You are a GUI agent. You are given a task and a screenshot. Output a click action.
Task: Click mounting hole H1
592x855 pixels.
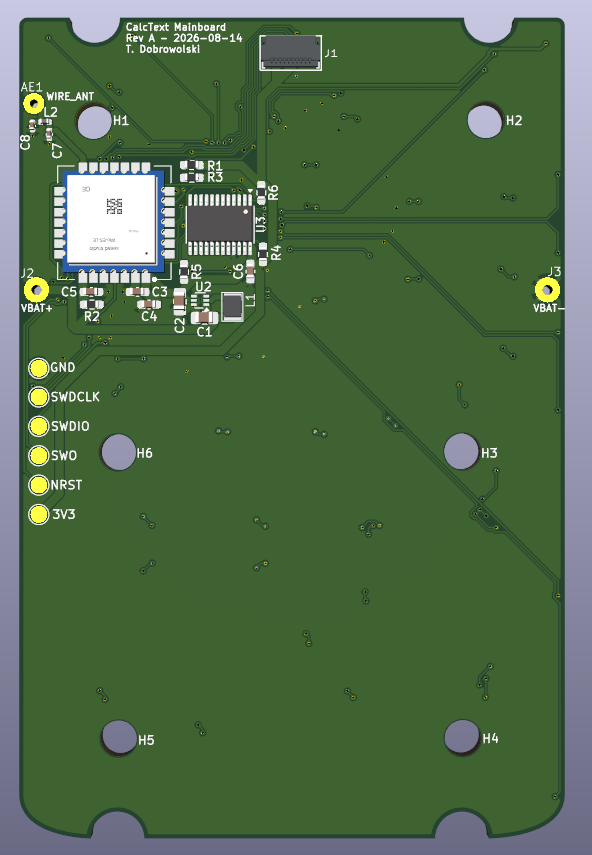pos(94,122)
